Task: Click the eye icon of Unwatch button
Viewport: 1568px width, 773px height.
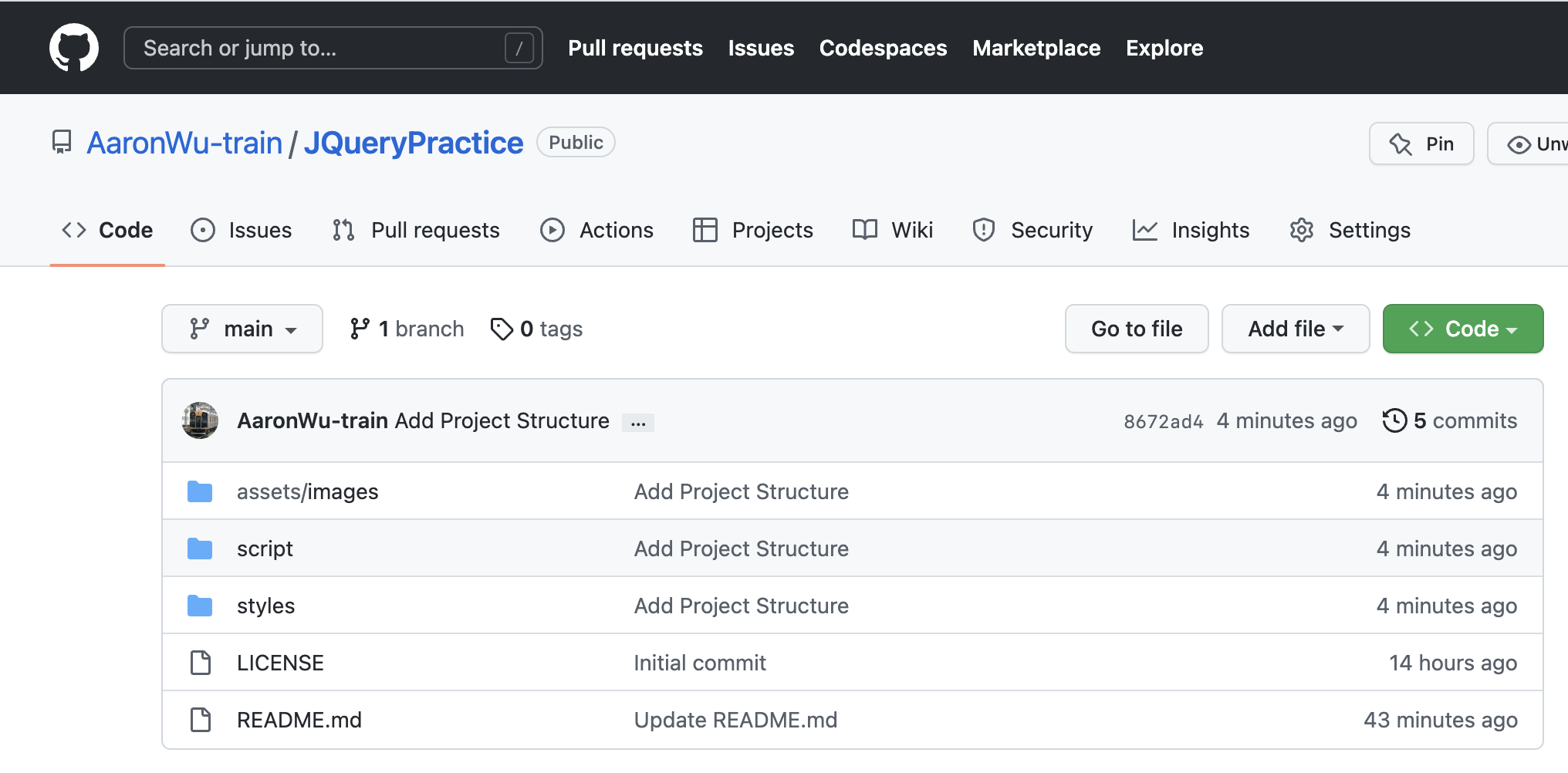Action: point(1519,144)
